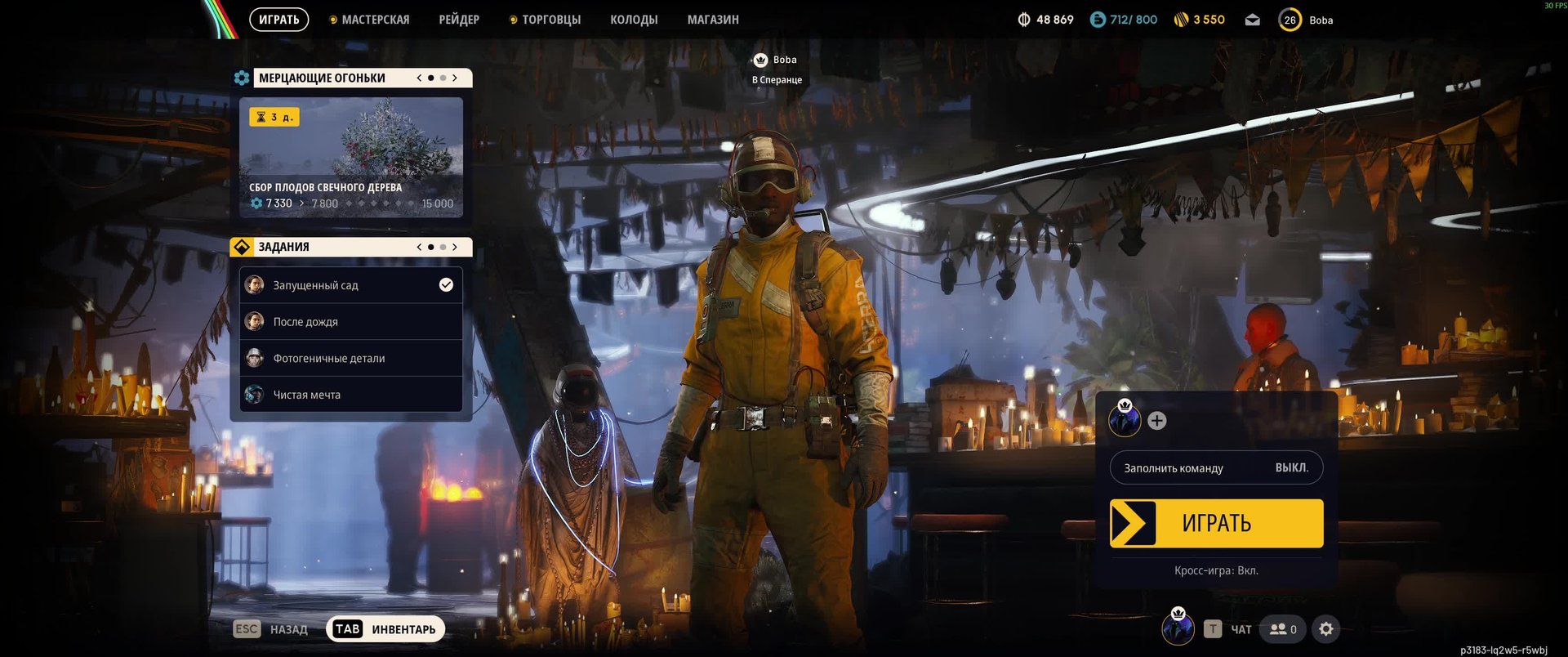This screenshot has height=657, width=1568.
Task: Open inventory with the TAB ИНВЕНТАРЬ button
Action: coord(385,629)
